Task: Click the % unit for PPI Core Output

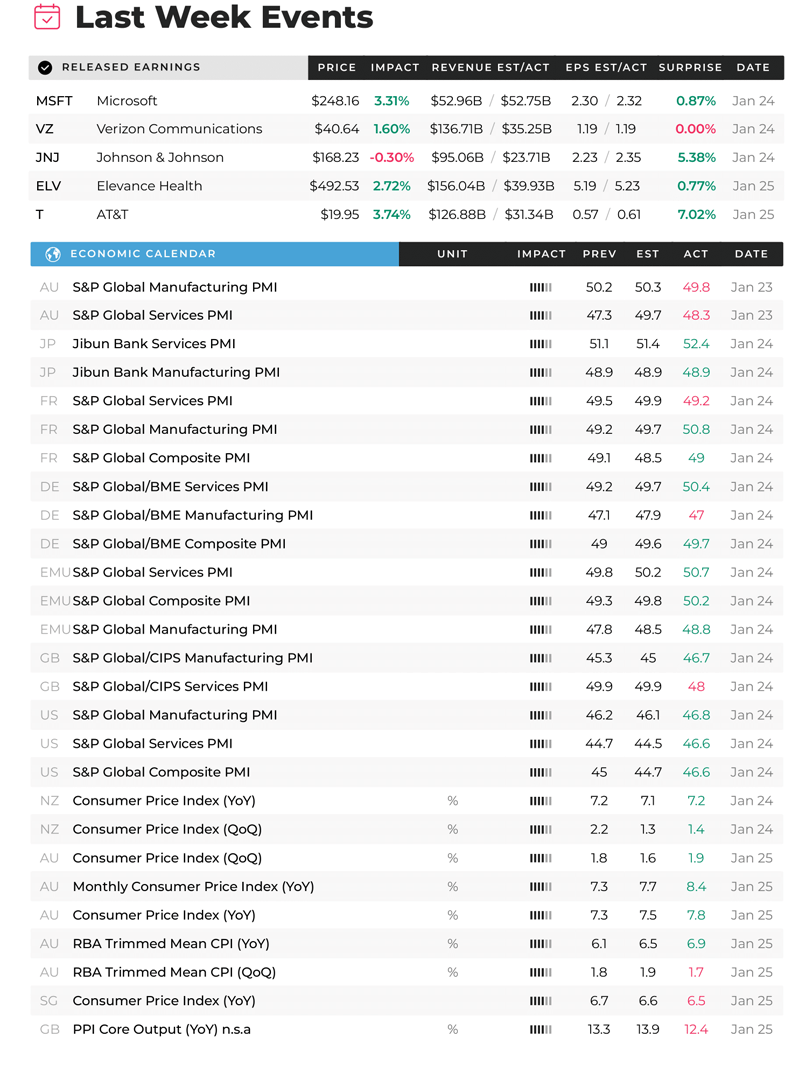Action: pyautogui.click(x=453, y=1030)
